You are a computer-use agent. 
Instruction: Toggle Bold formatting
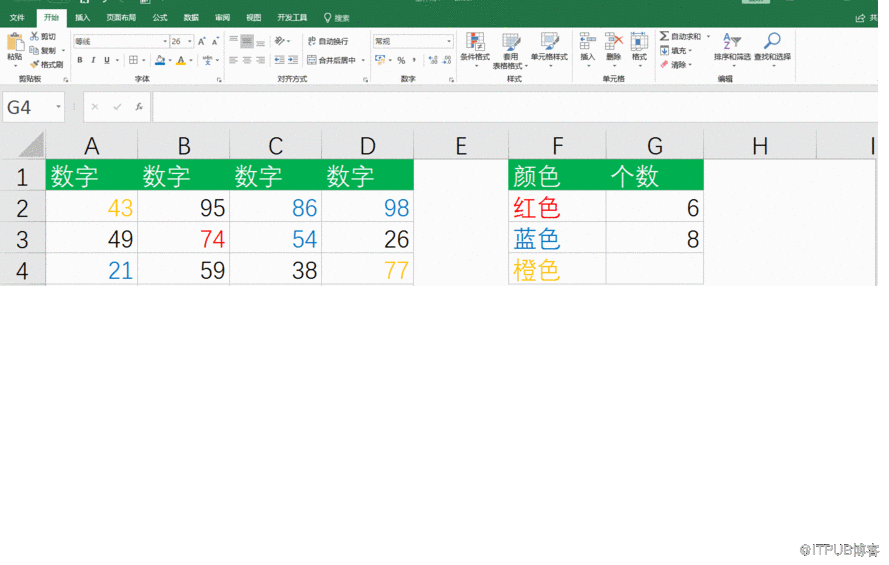[80, 60]
